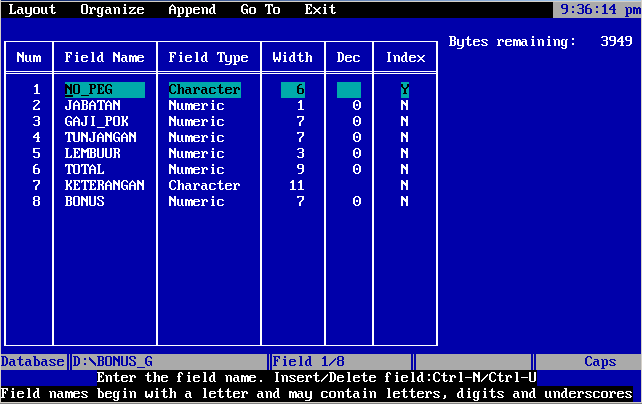Toggle the Index flag of LEMBUUR
642x404 pixels.
(x=405, y=153)
